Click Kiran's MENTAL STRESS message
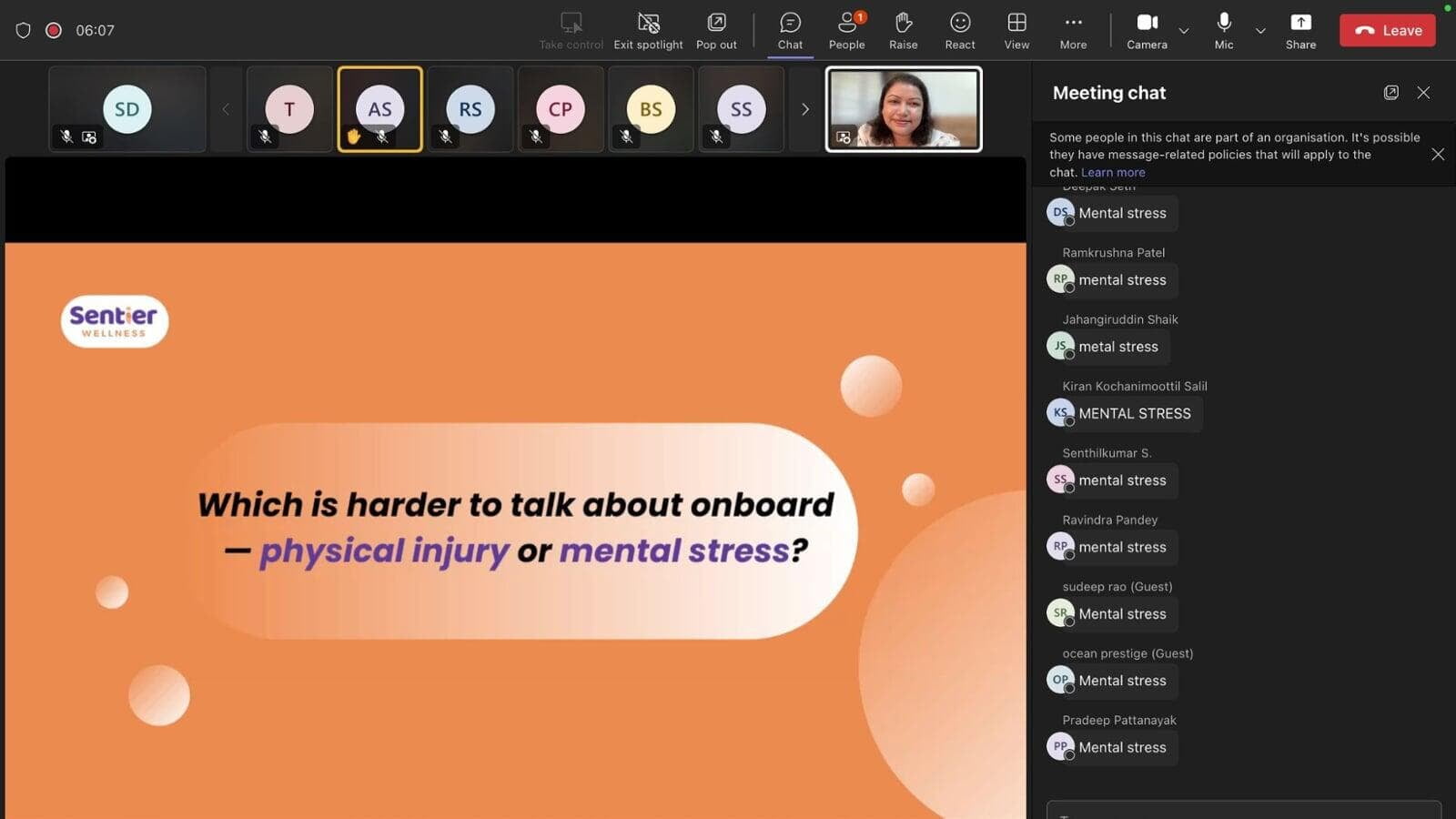The width and height of the screenshot is (1456, 819). [x=1135, y=413]
